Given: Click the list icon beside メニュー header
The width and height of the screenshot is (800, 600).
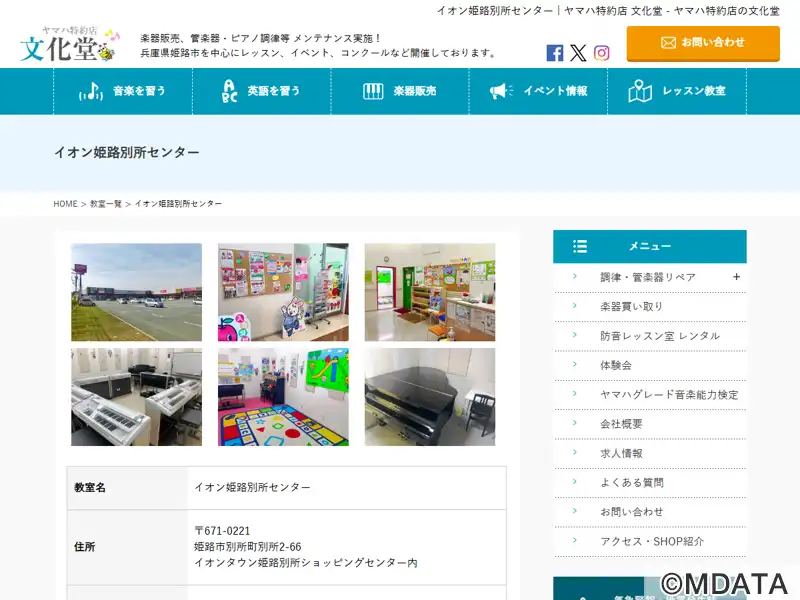Looking at the screenshot, I should click(x=580, y=246).
